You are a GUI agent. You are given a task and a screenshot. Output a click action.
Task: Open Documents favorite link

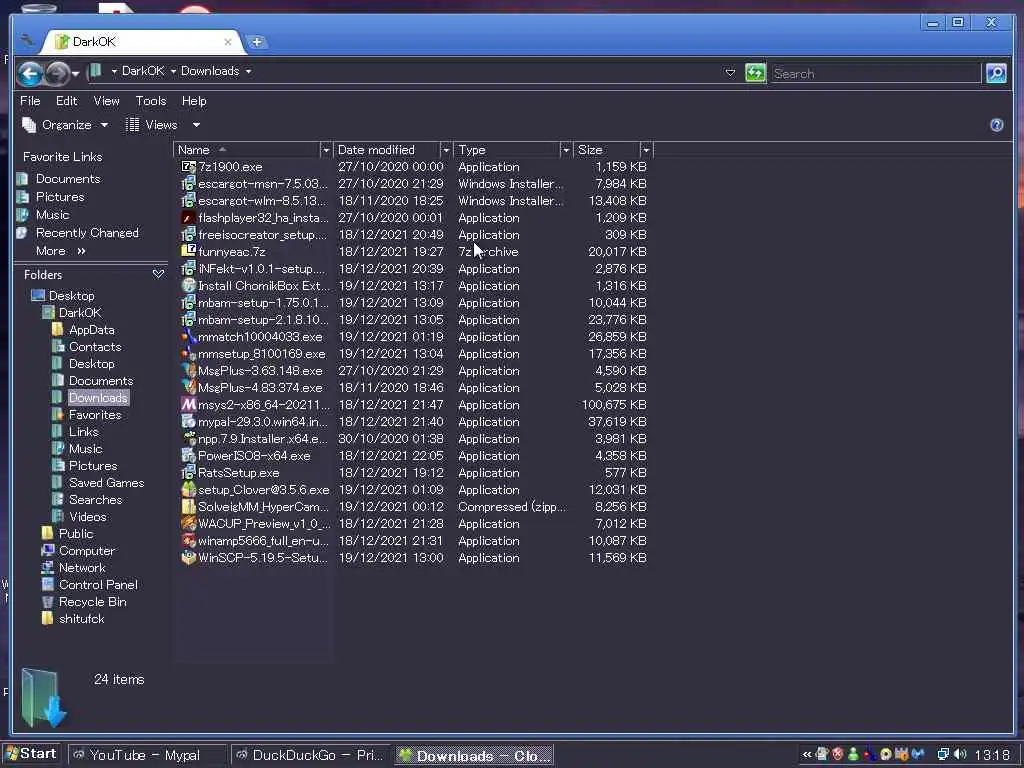click(68, 178)
